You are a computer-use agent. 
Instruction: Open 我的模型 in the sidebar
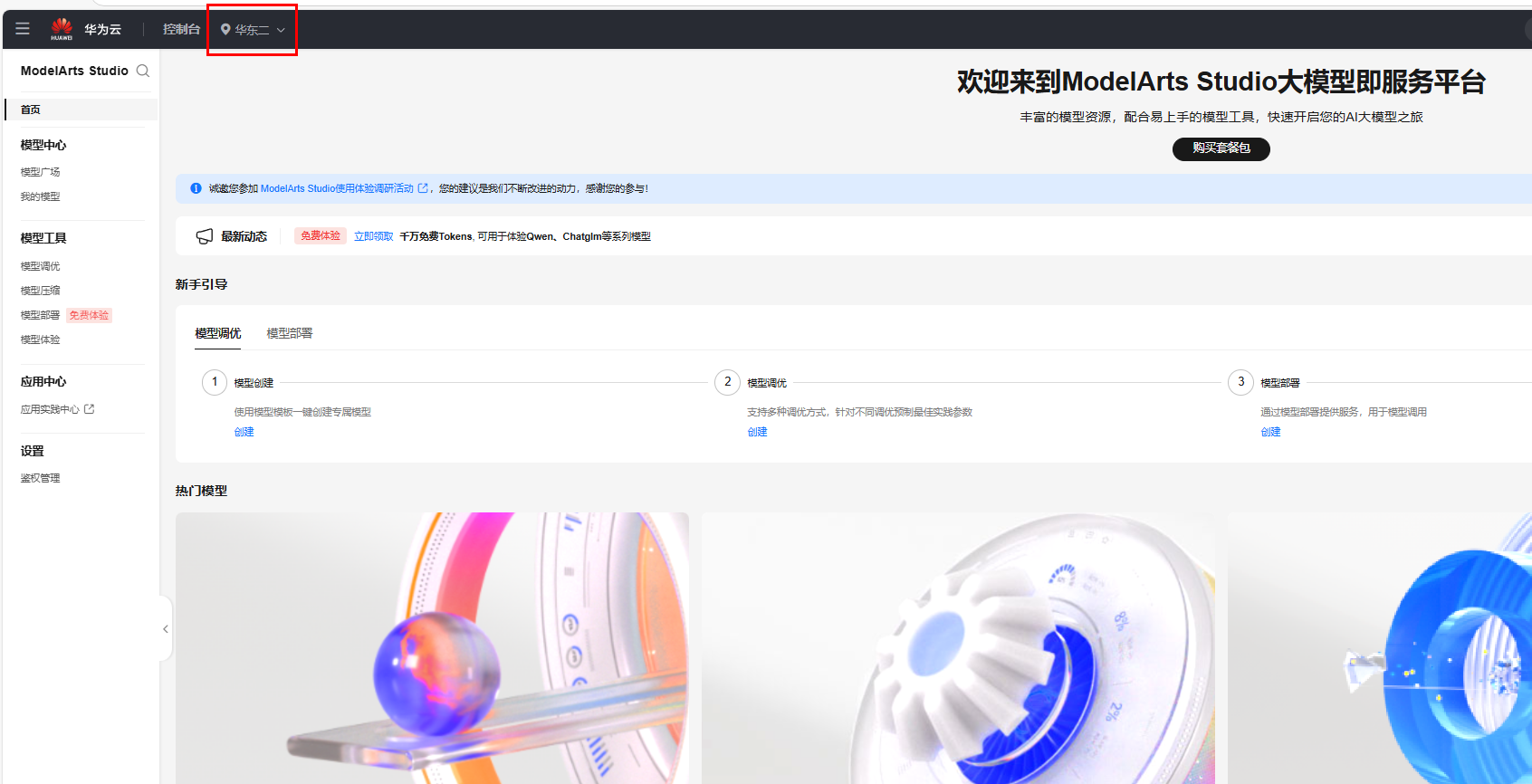pyautogui.click(x=41, y=196)
